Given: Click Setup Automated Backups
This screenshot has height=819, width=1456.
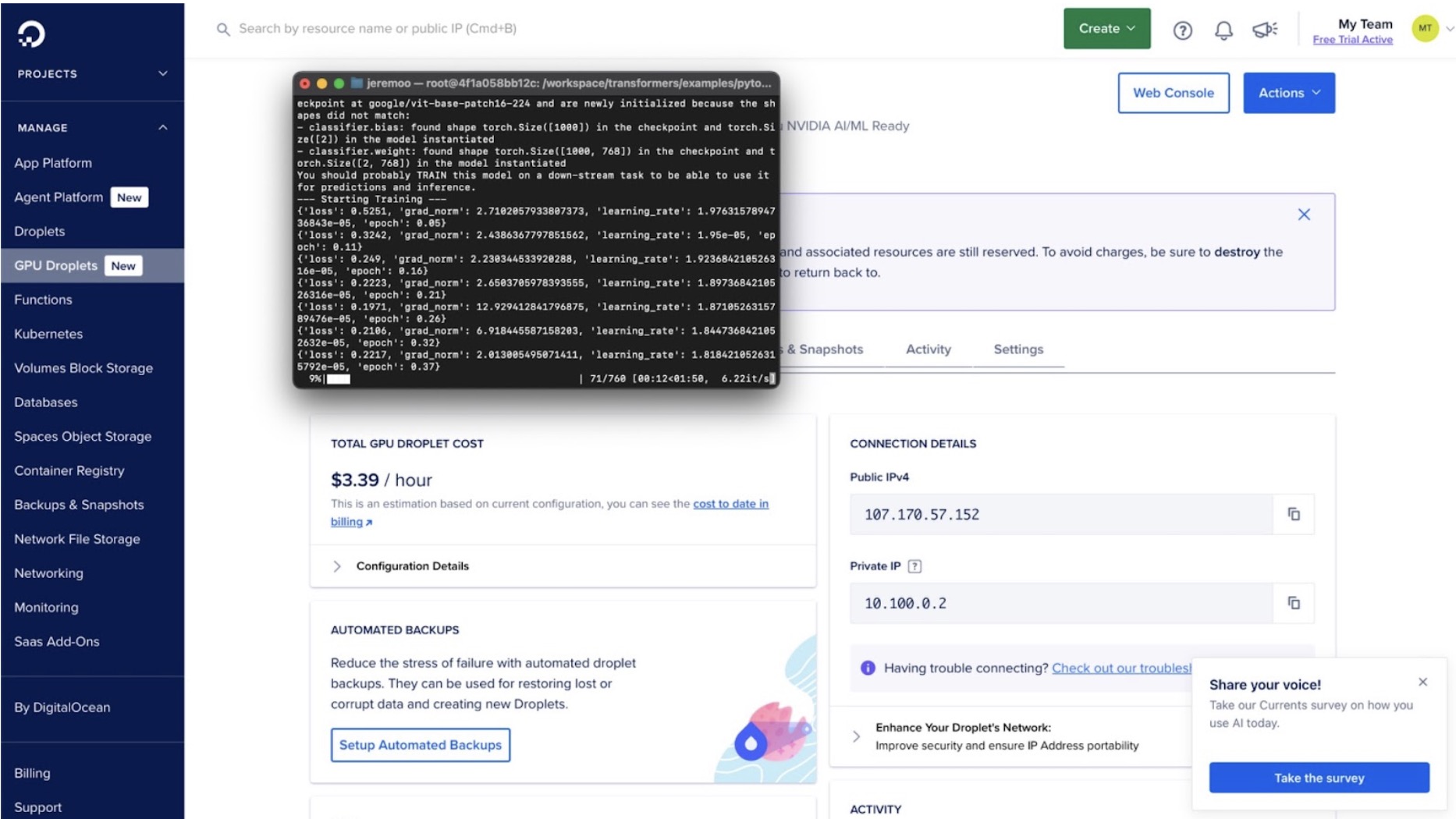Looking at the screenshot, I should click(421, 745).
